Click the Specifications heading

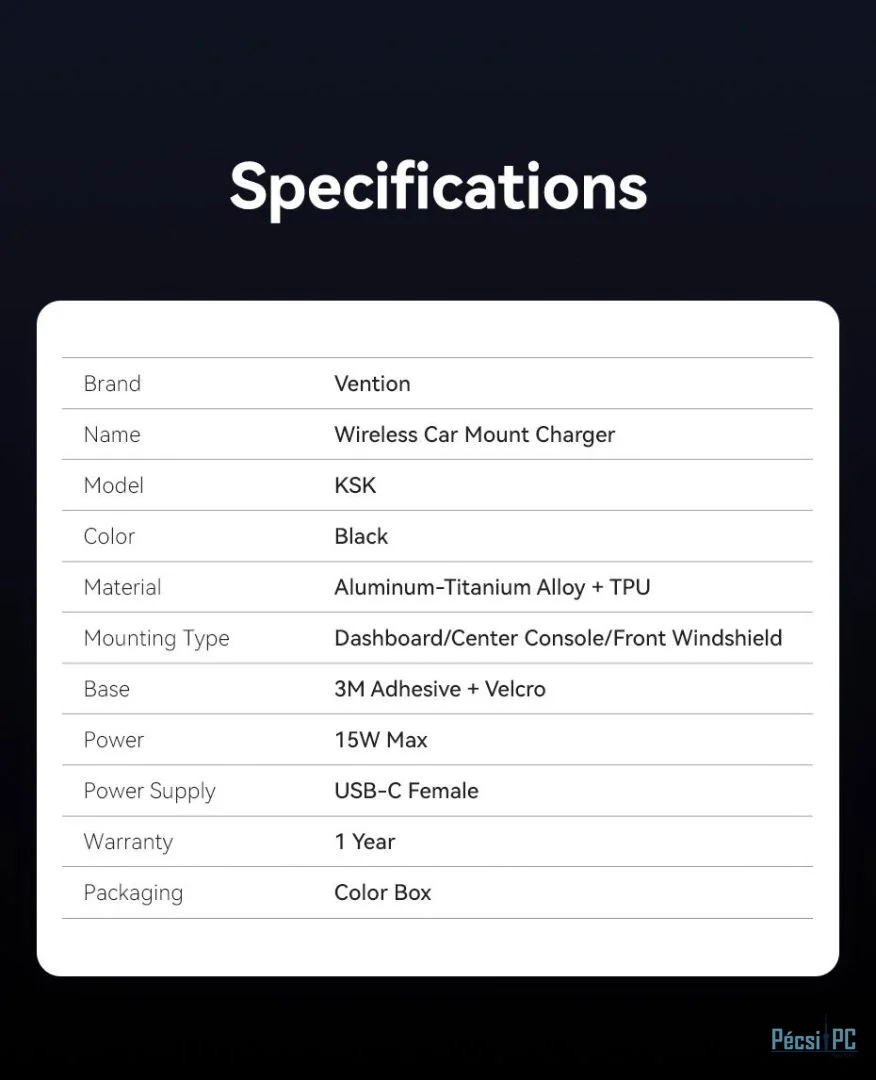[438, 186]
